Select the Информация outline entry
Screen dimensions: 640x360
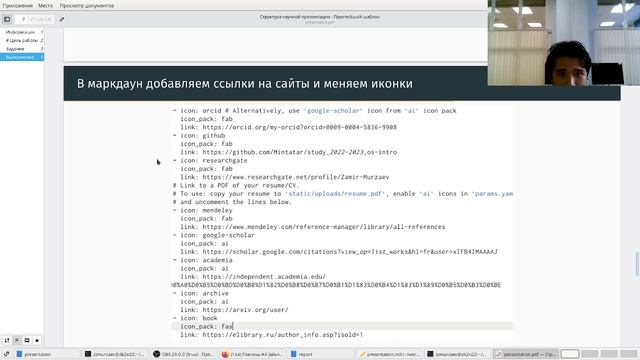[x=22, y=32]
